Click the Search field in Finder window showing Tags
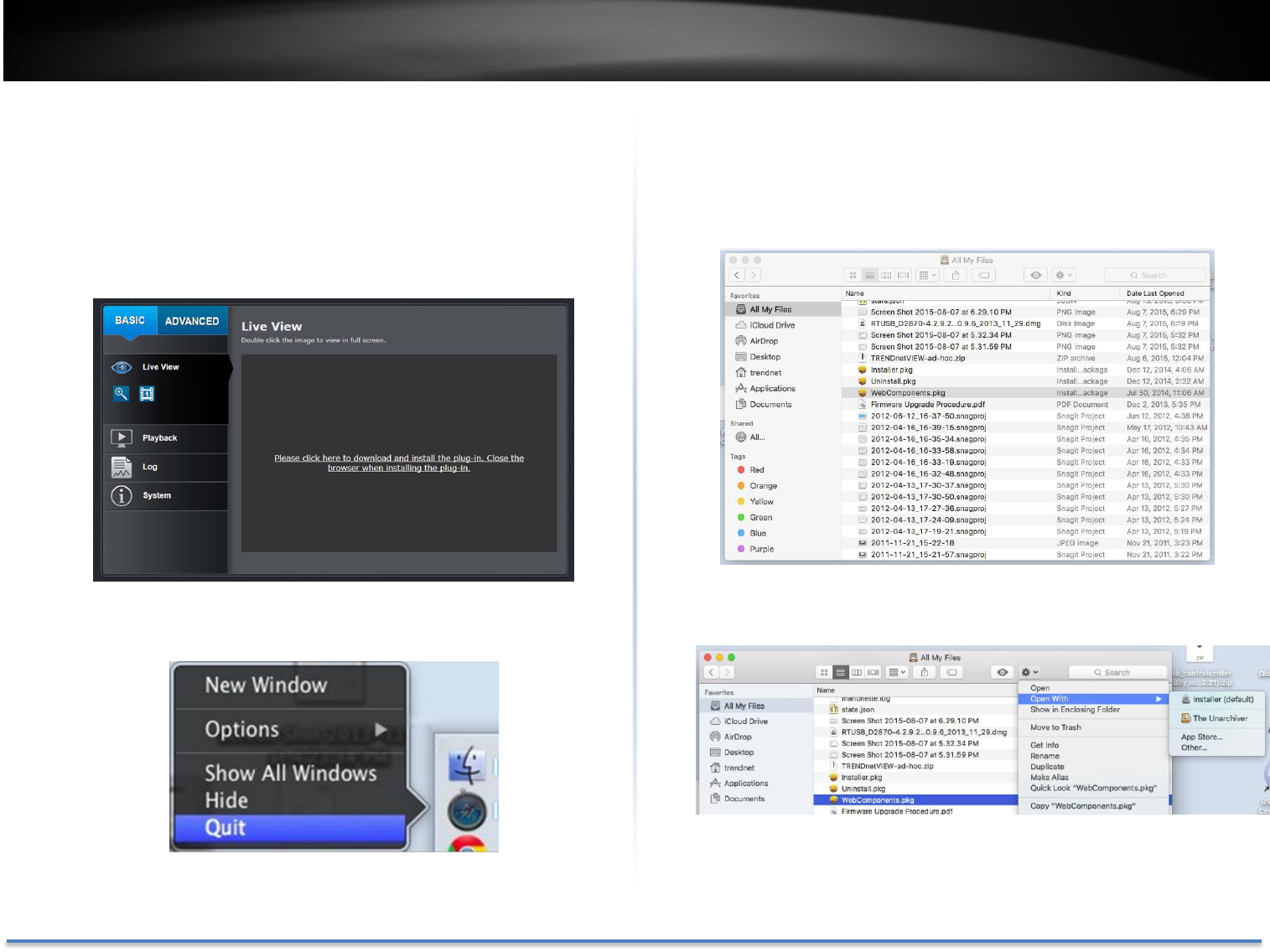The height and width of the screenshot is (952, 1270). tap(1154, 275)
